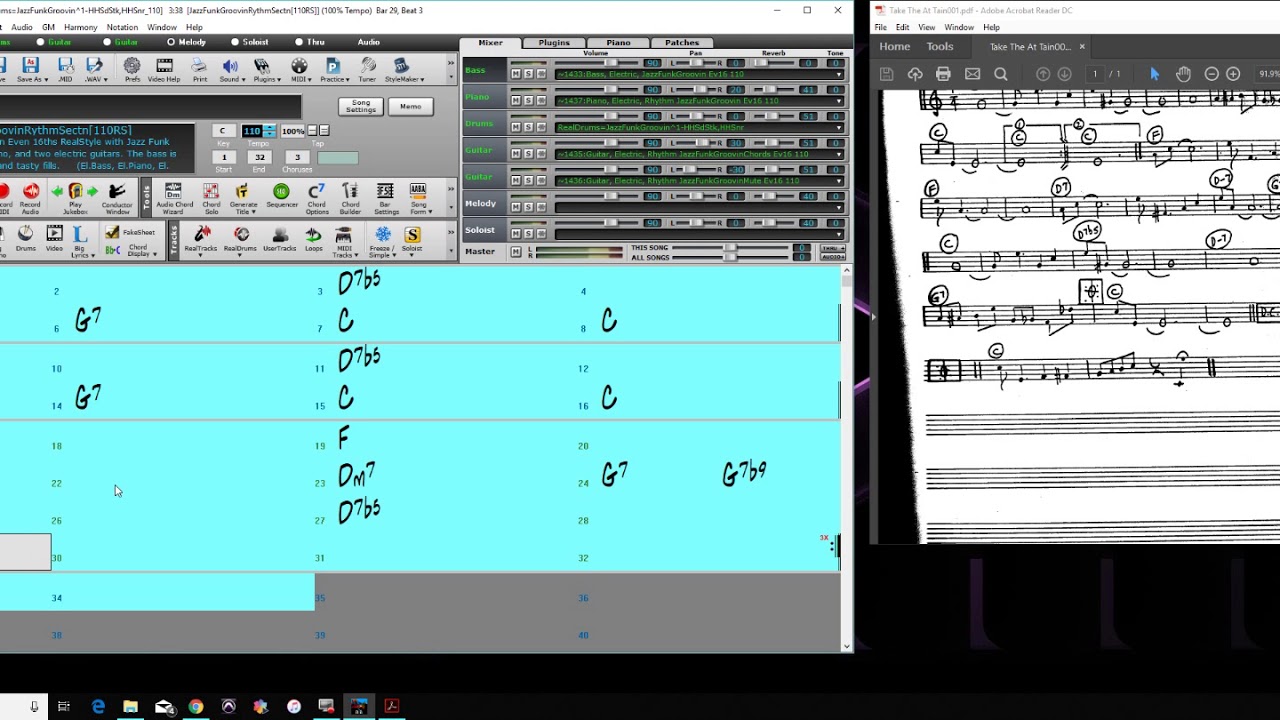Solo the Melody track
Image resolution: width=1280 pixels, height=720 pixels.
point(529,208)
